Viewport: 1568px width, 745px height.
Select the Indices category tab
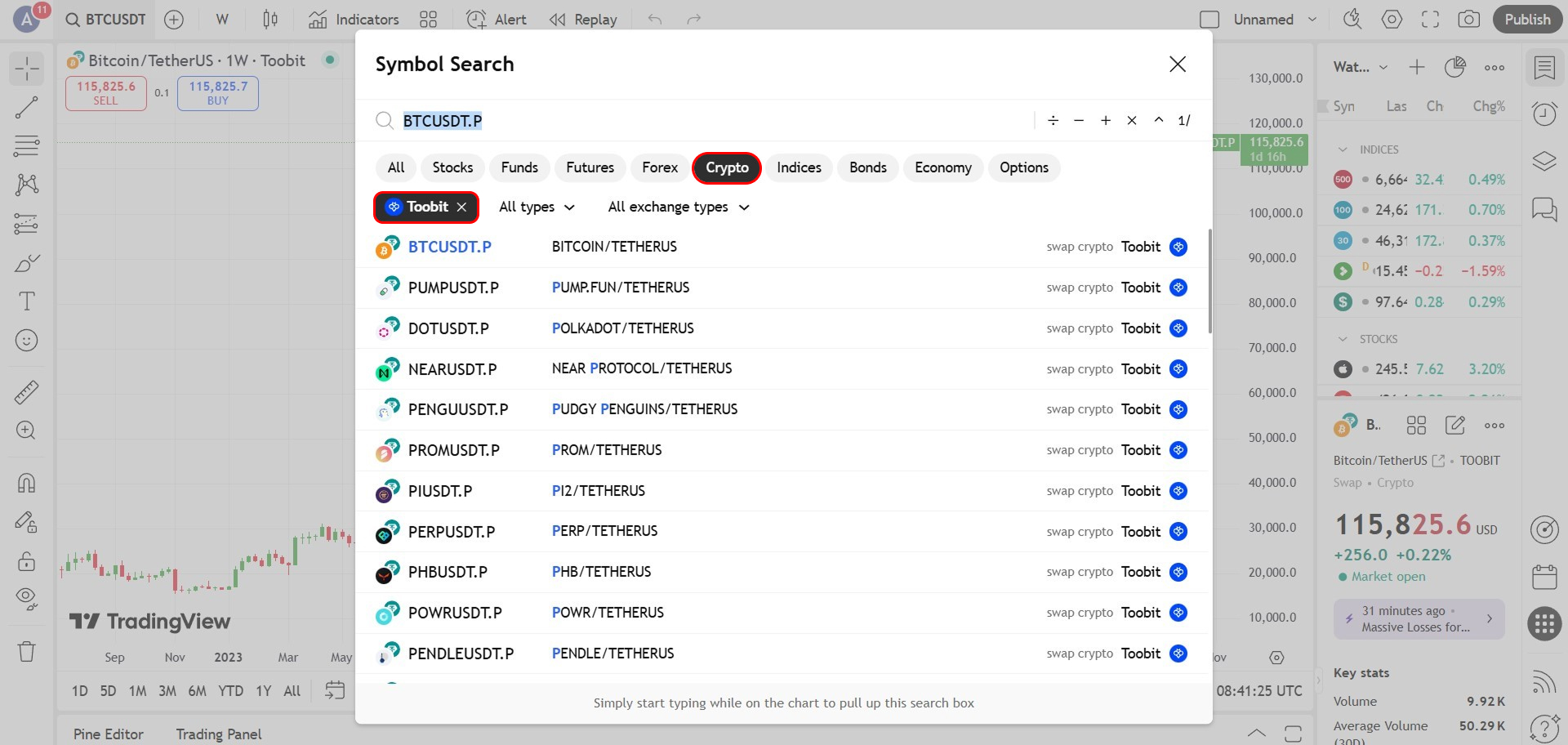(799, 167)
